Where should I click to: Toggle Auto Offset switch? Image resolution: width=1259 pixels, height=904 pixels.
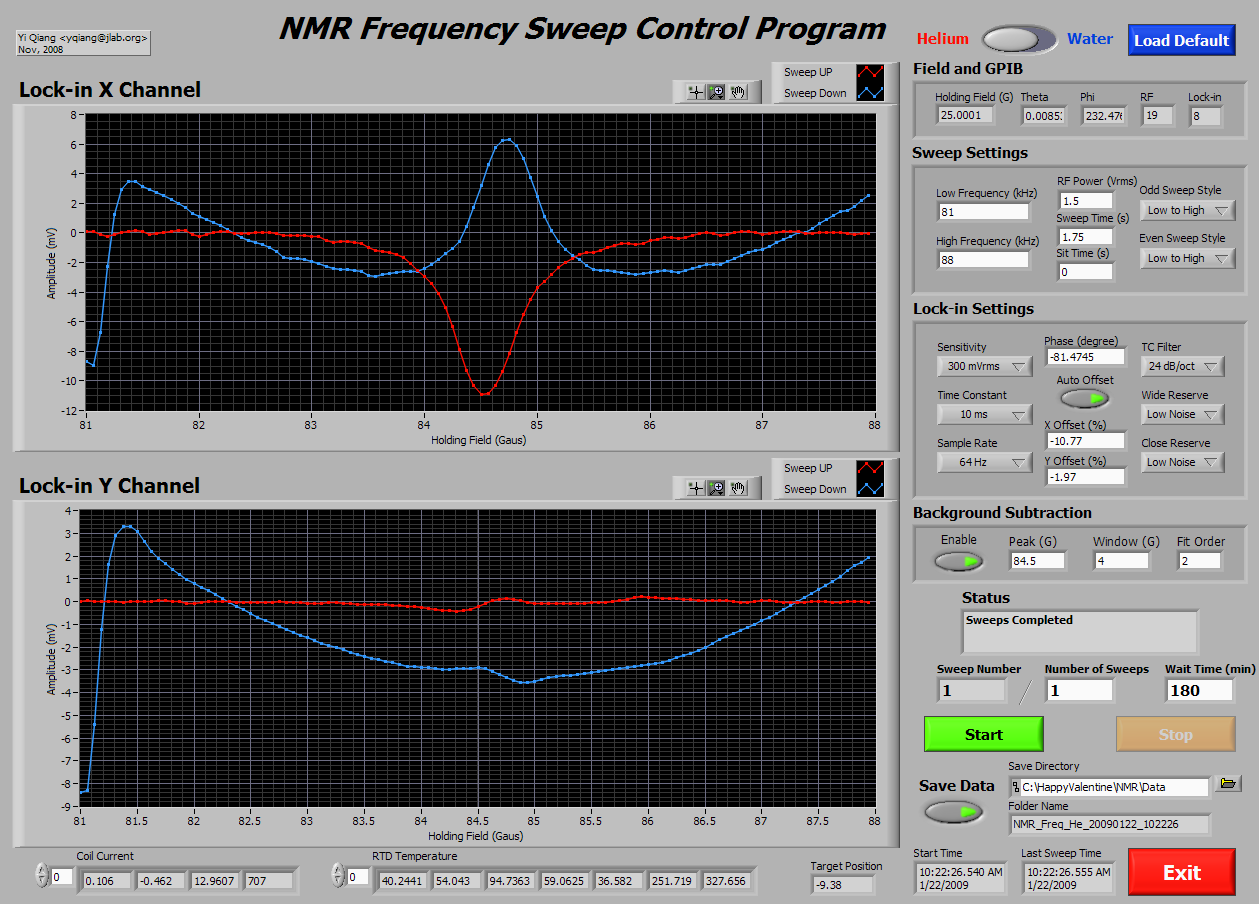[x=1085, y=399]
